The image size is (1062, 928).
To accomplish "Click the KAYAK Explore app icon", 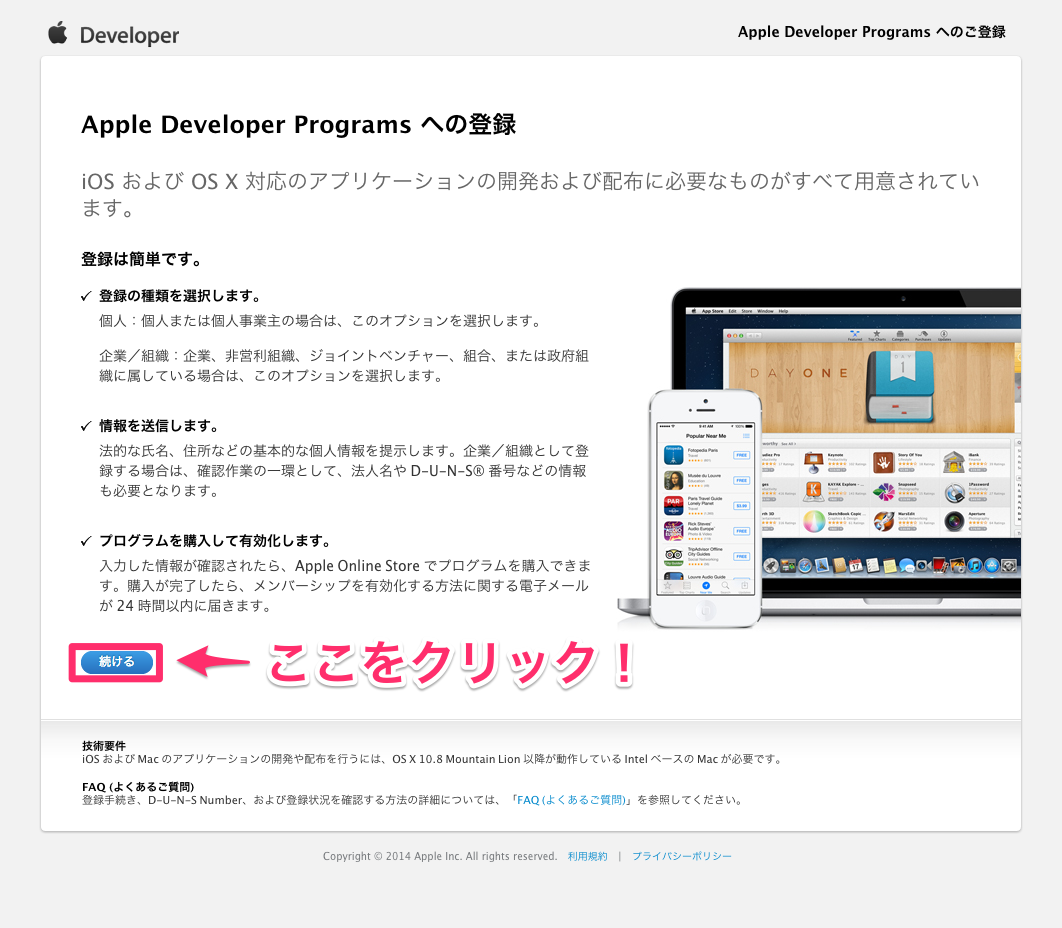I will tap(813, 489).
